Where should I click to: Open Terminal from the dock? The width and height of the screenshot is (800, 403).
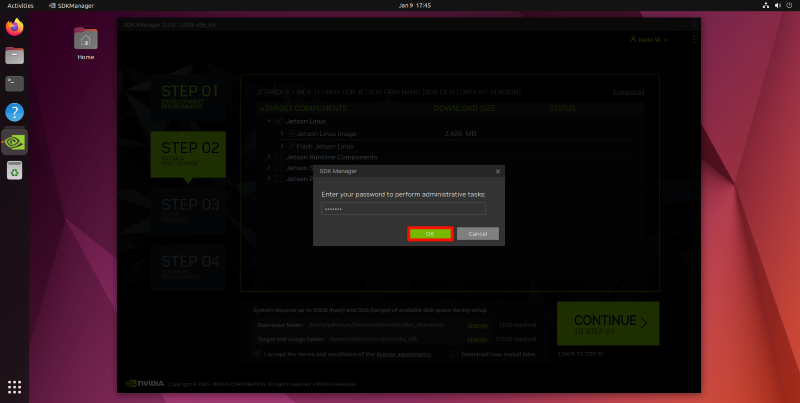pyautogui.click(x=14, y=84)
